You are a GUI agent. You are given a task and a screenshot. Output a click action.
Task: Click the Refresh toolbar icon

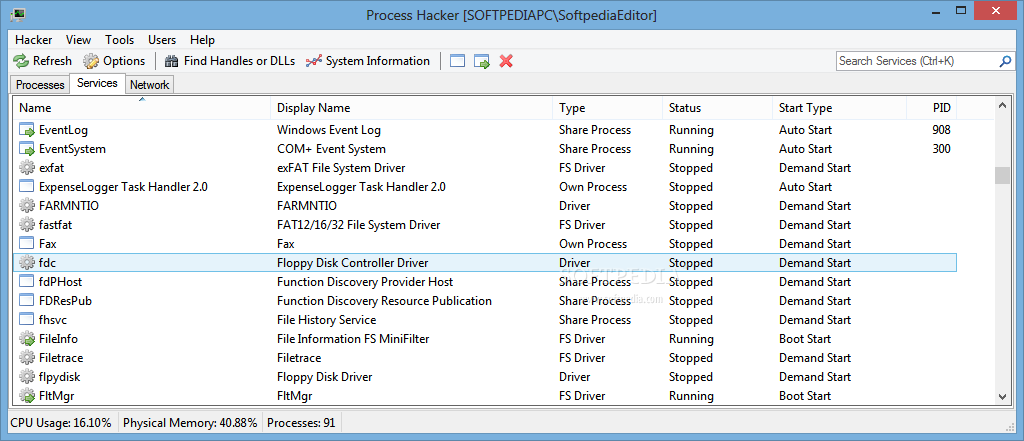click(21, 61)
